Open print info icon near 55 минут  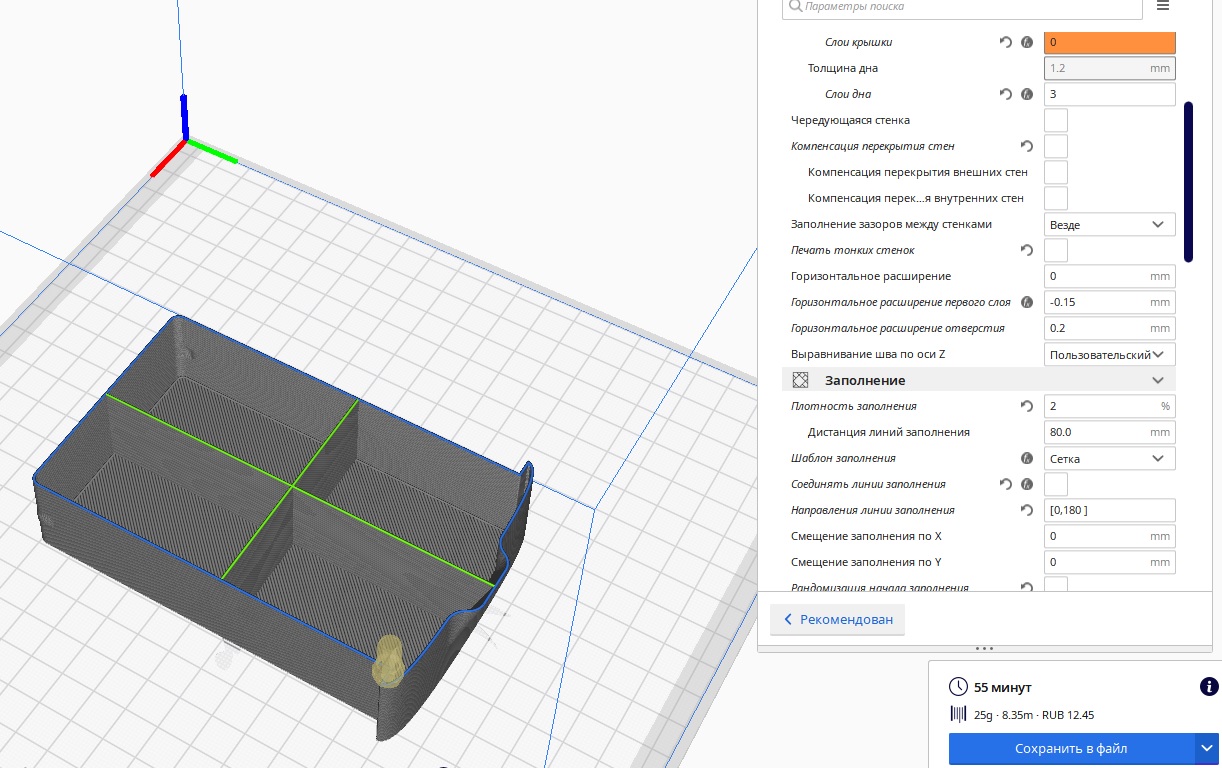tap(1208, 687)
